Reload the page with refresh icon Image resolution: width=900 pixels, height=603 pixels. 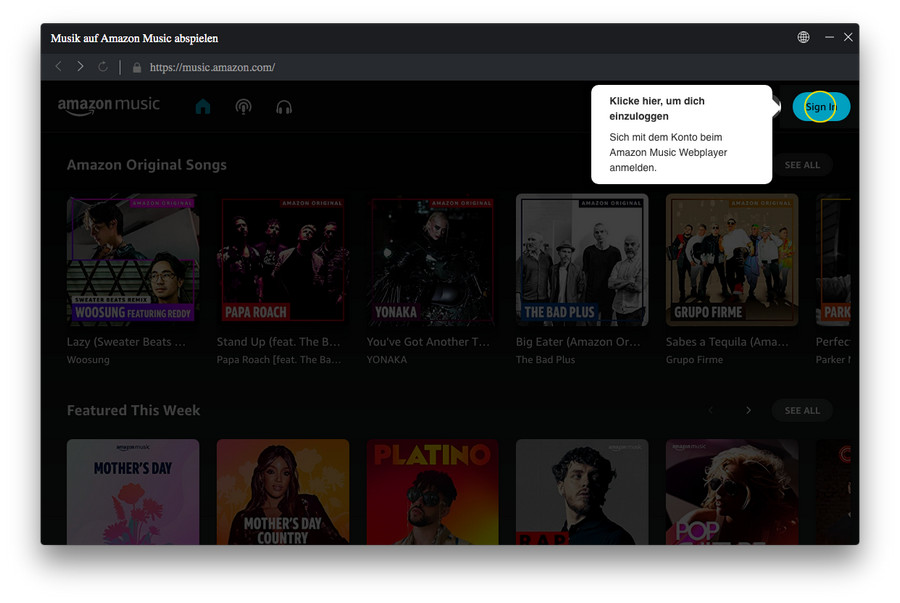103,67
